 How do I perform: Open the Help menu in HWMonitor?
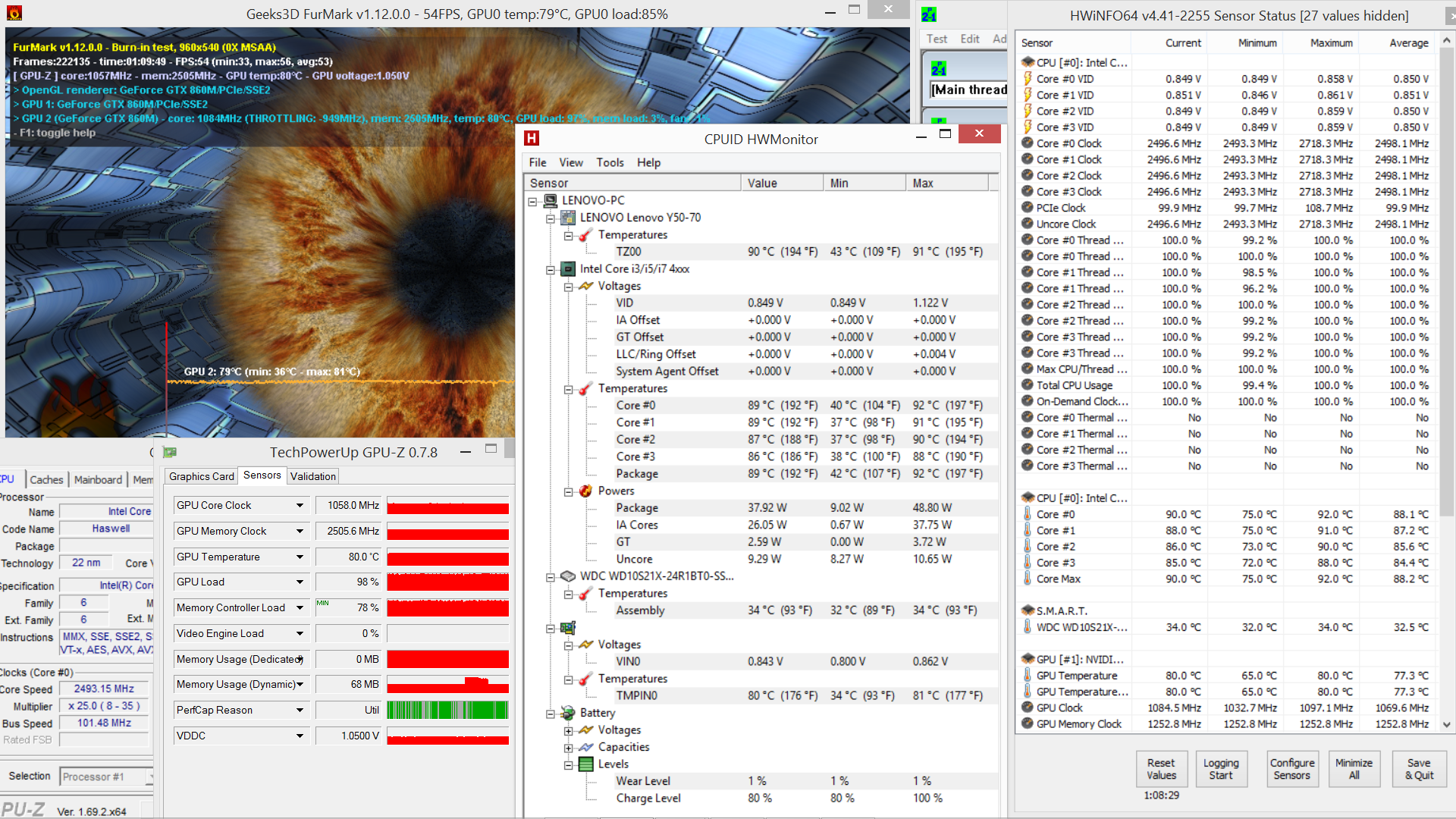(x=648, y=162)
